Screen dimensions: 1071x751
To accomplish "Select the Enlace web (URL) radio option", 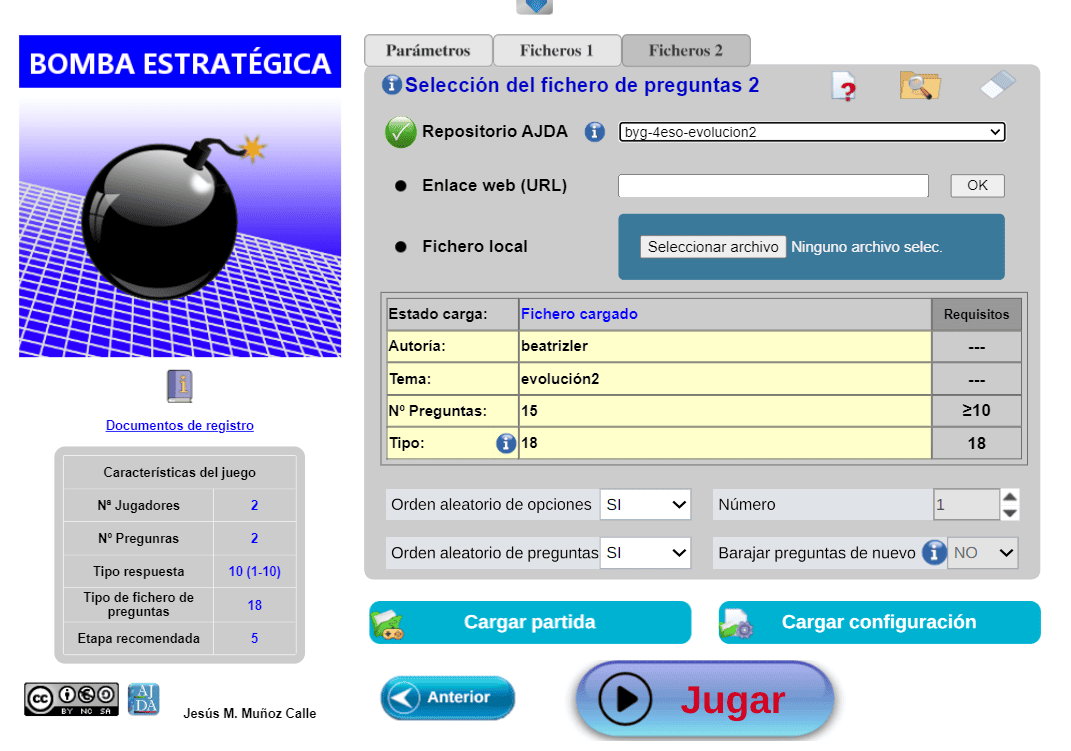I will [x=401, y=186].
